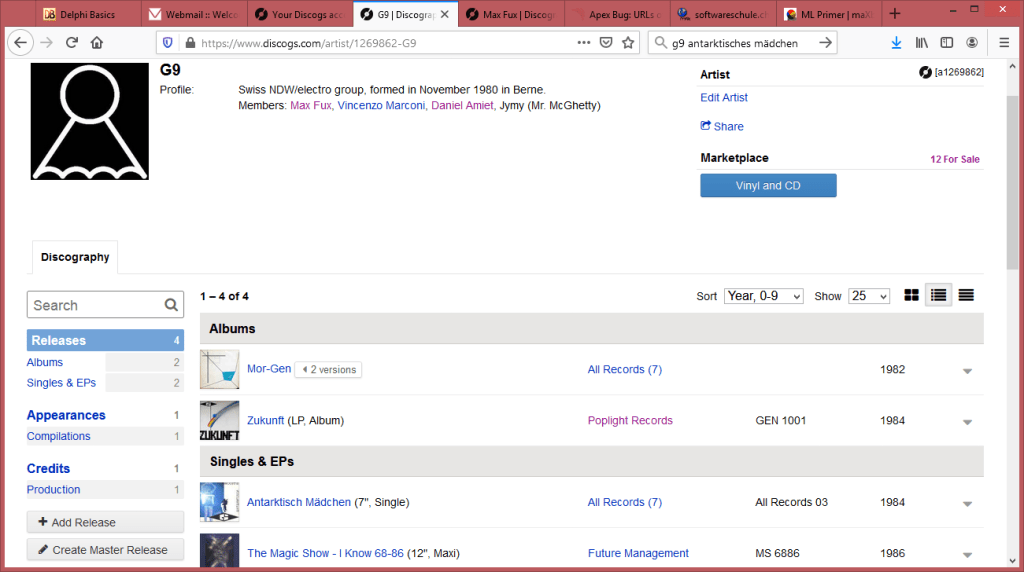Select the Discography tab
Viewport: 1024px width, 572px height.
click(75, 257)
